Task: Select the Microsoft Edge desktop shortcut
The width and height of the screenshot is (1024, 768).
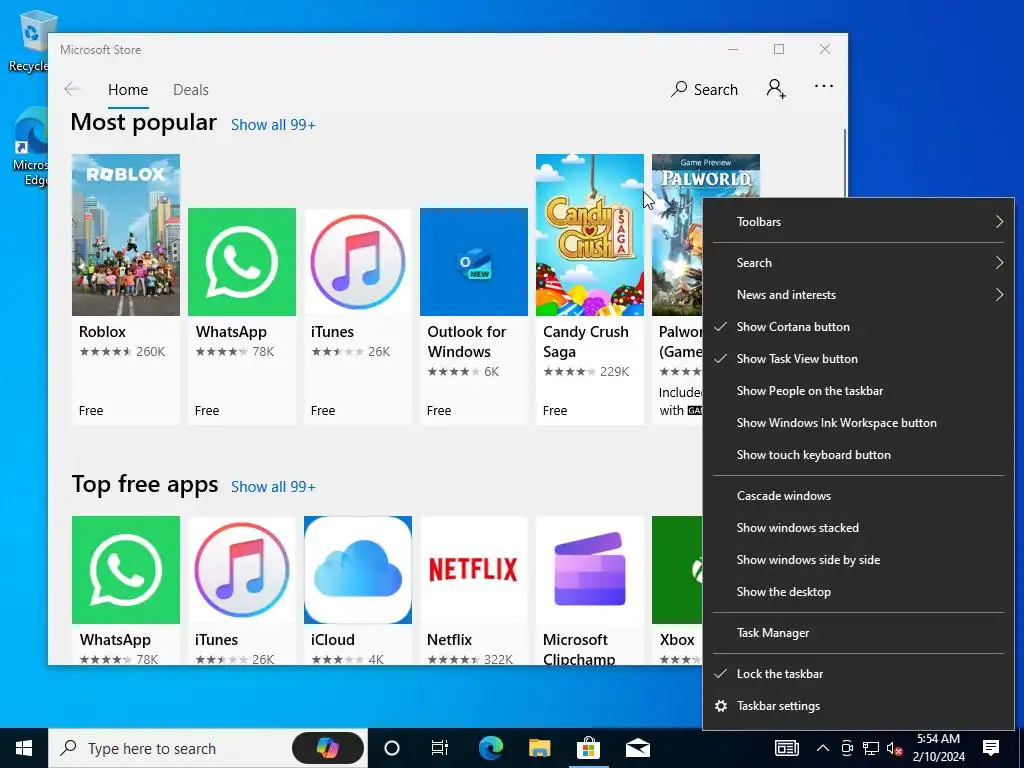Action: (x=29, y=148)
